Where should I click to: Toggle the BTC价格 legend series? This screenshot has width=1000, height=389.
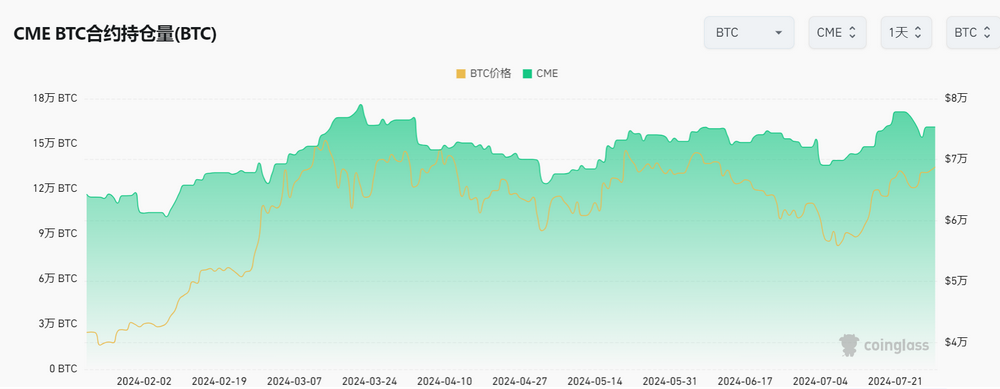[483, 73]
